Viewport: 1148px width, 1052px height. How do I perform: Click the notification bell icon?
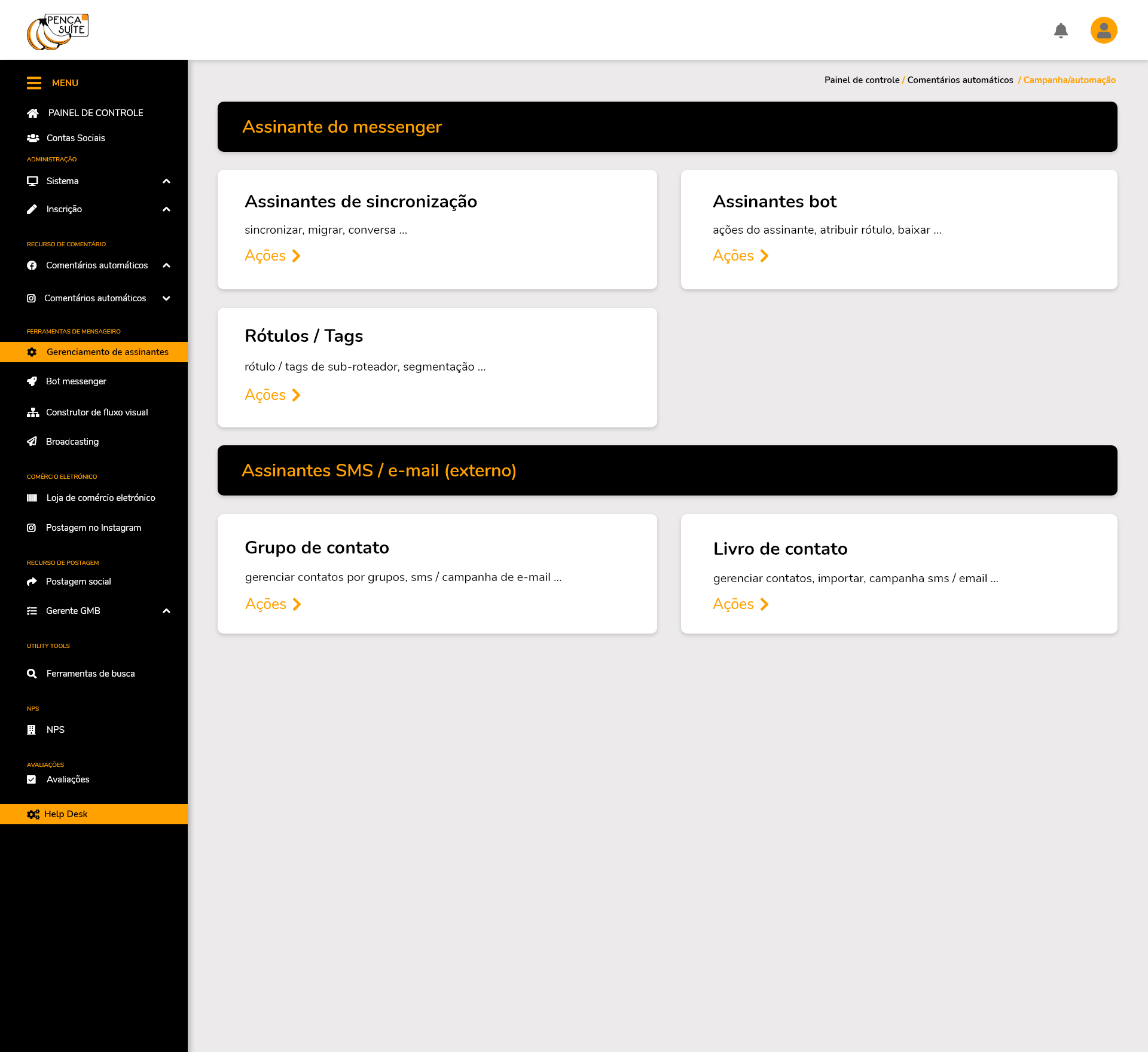[1061, 30]
